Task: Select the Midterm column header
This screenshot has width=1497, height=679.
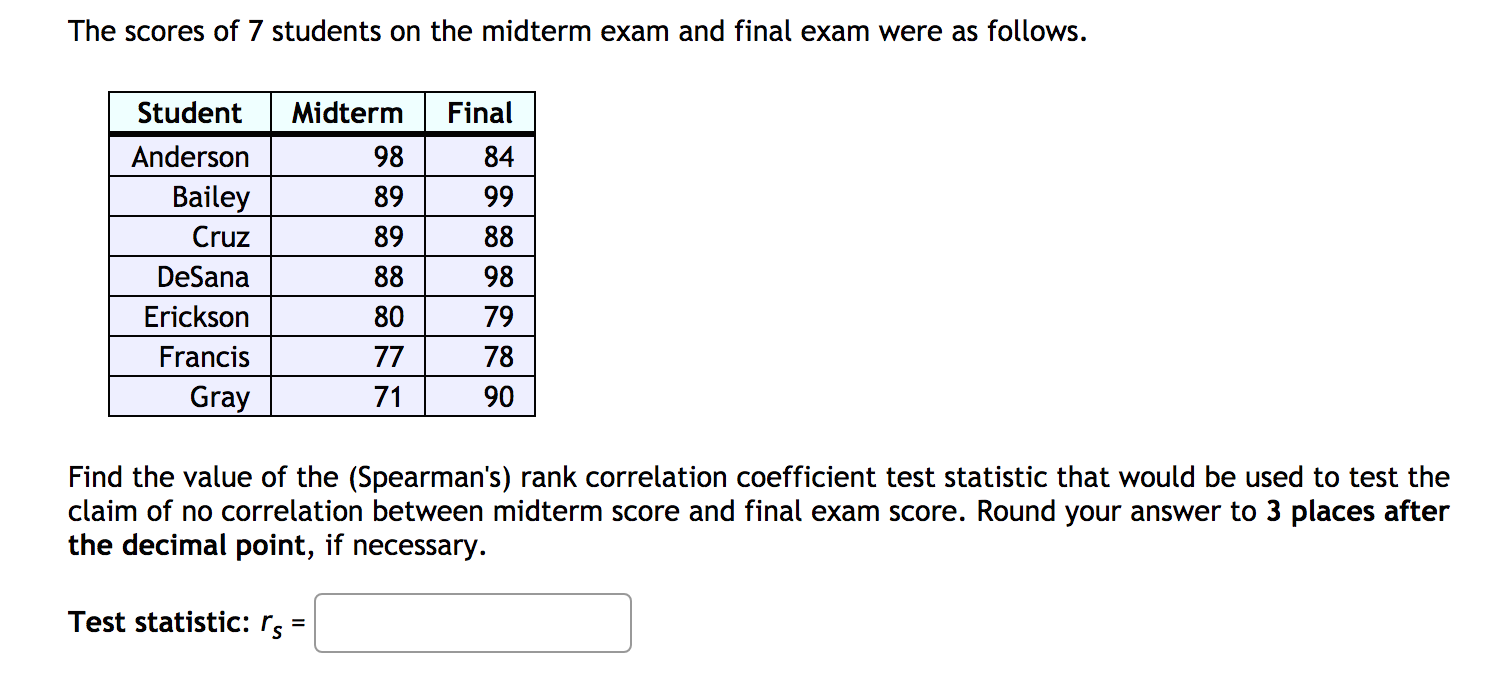Action: click(x=347, y=112)
